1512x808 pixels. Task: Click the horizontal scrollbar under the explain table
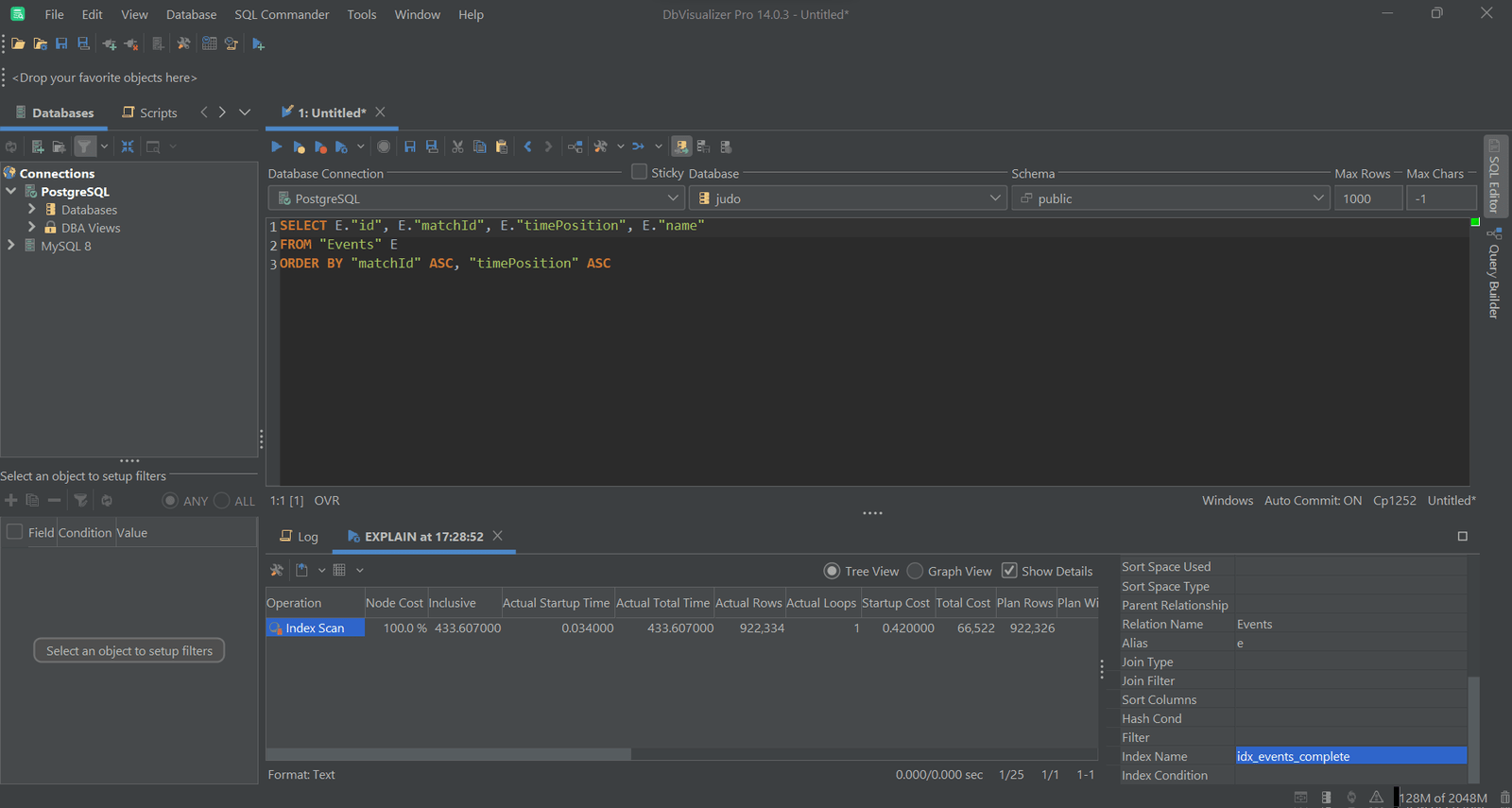click(x=449, y=754)
